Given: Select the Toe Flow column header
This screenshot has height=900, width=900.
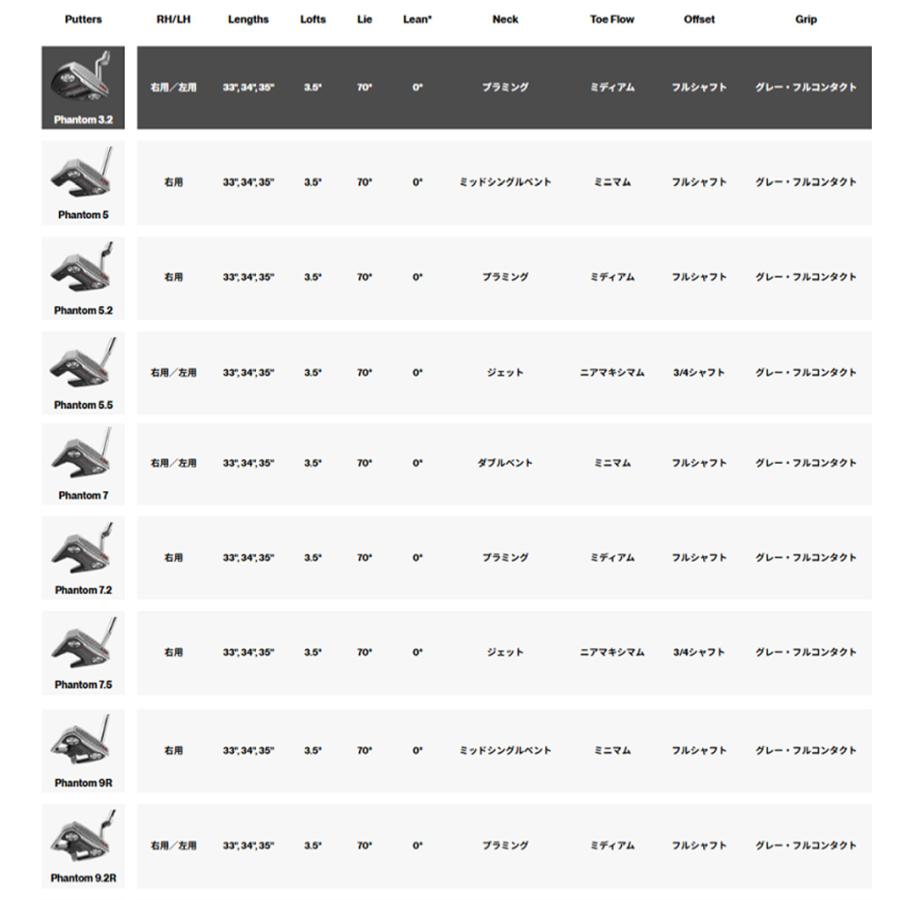Looking at the screenshot, I should tap(612, 19).
